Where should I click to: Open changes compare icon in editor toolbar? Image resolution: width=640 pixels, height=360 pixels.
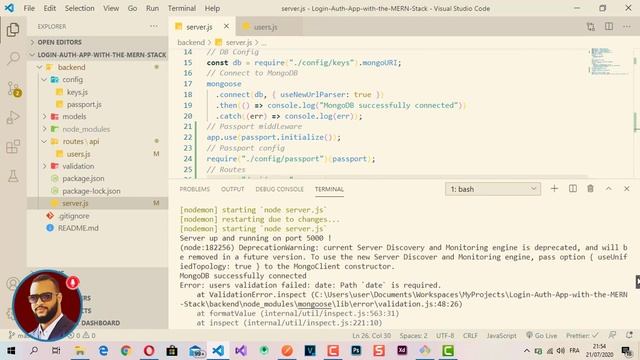coord(591,27)
